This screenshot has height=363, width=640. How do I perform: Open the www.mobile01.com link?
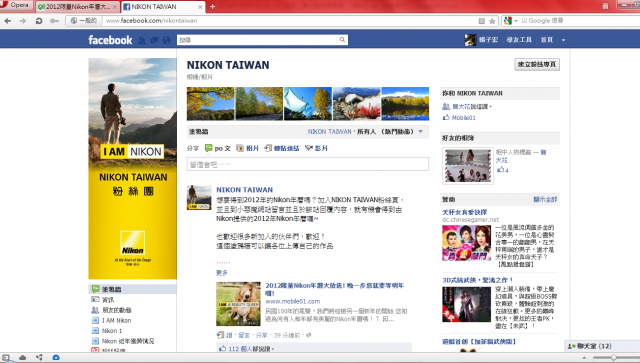pos(293,301)
